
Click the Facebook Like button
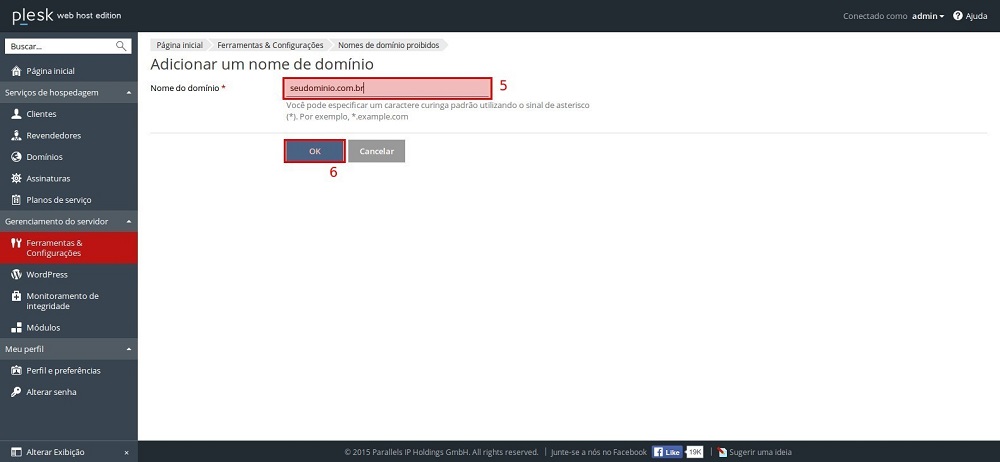point(668,452)
